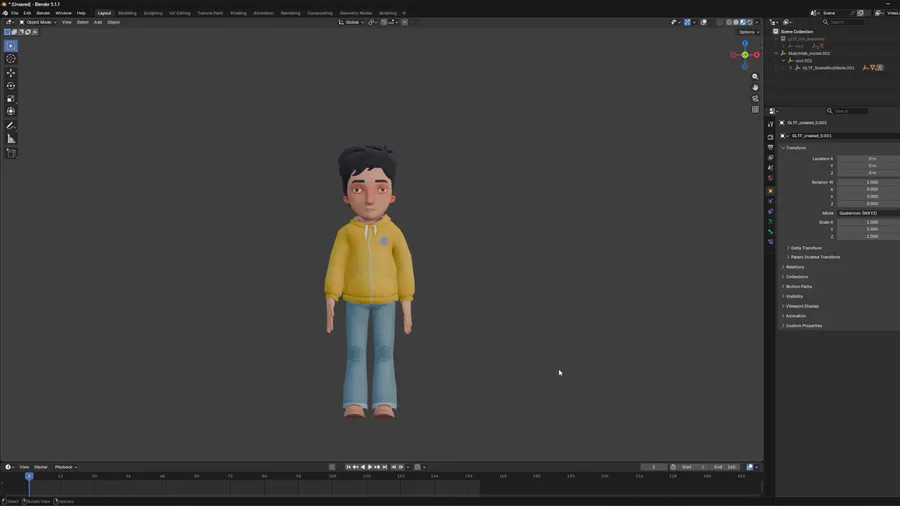Click the viewport pan hand icon
Screen dimensions: 900x506
[755, 87]
